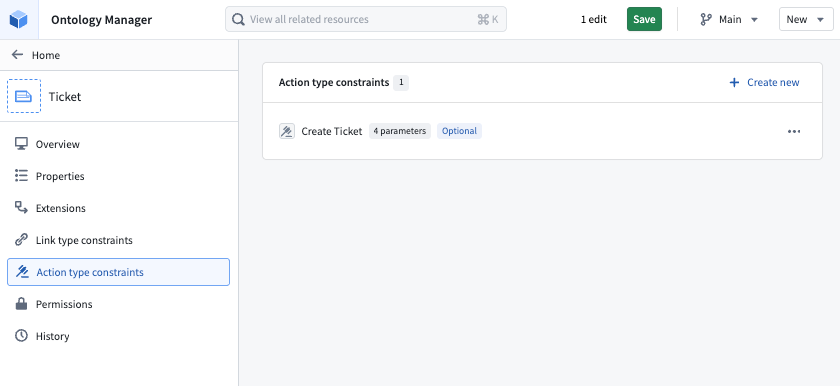Click the plus icon beside Create new

734,82
